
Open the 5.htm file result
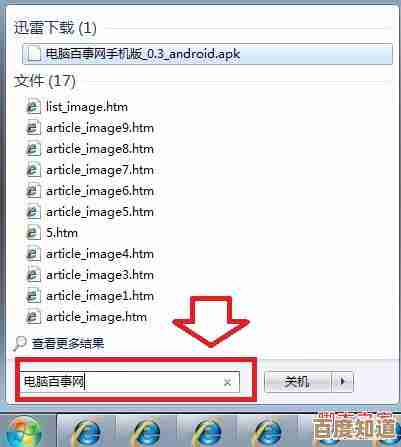point(62,233)
